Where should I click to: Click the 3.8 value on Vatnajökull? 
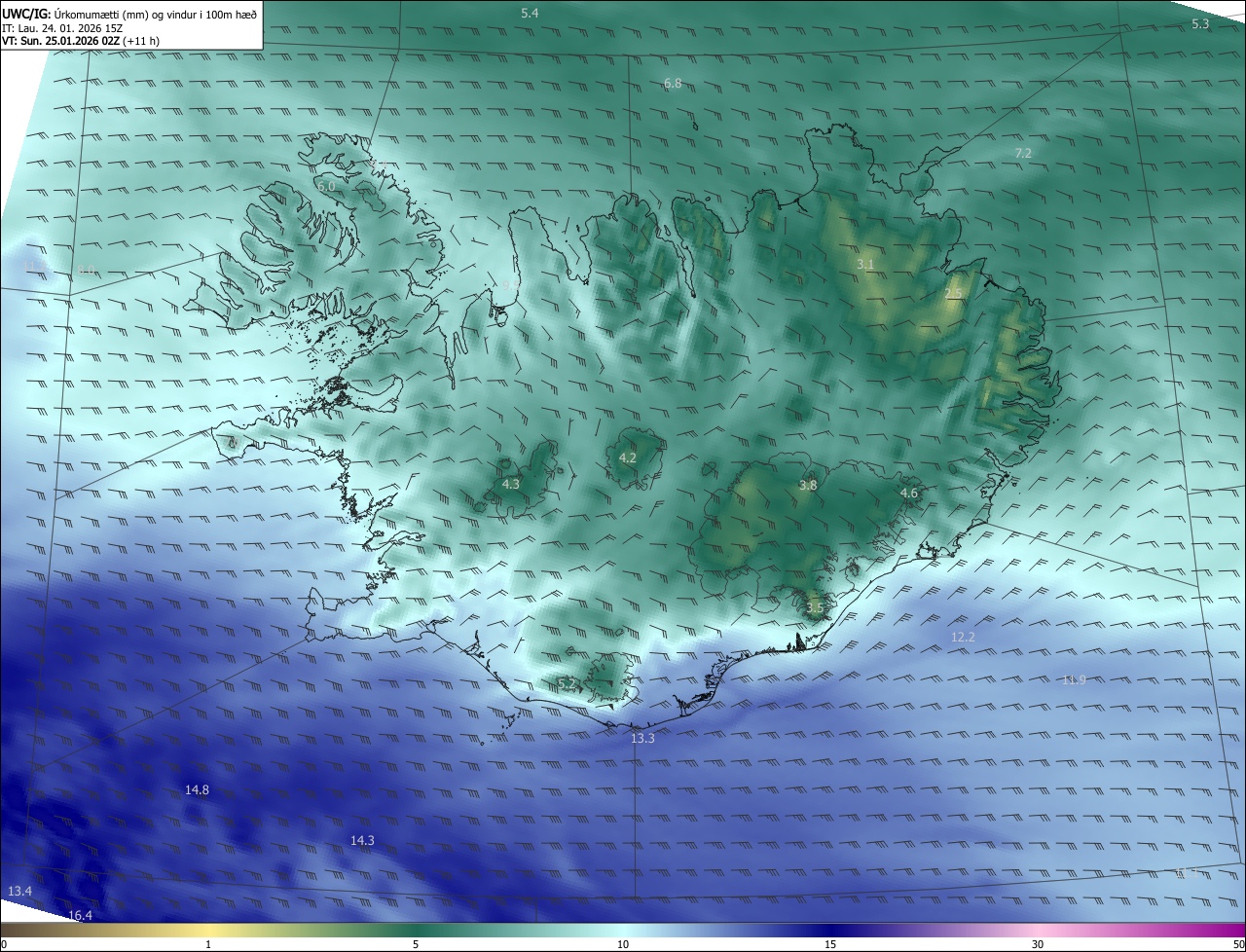point(808,485)
